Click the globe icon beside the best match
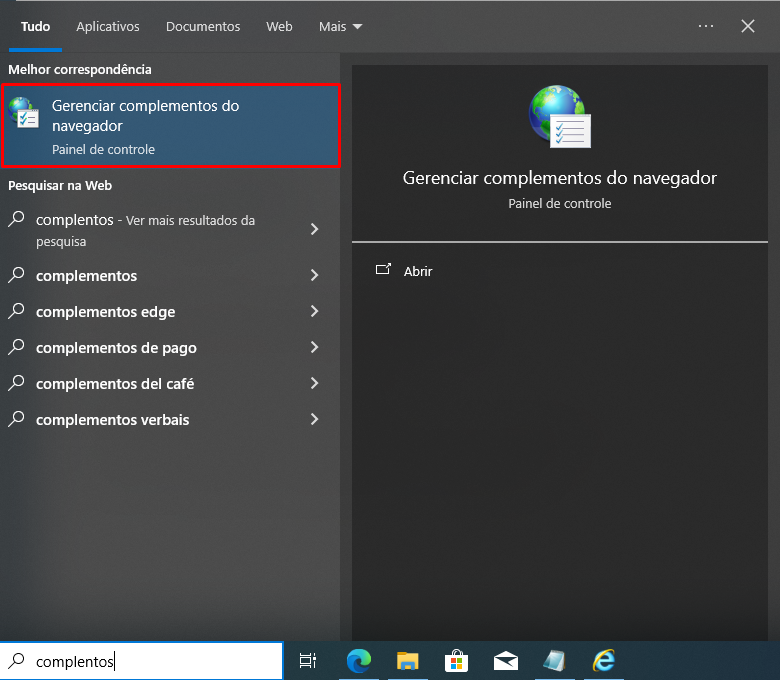 23,113
